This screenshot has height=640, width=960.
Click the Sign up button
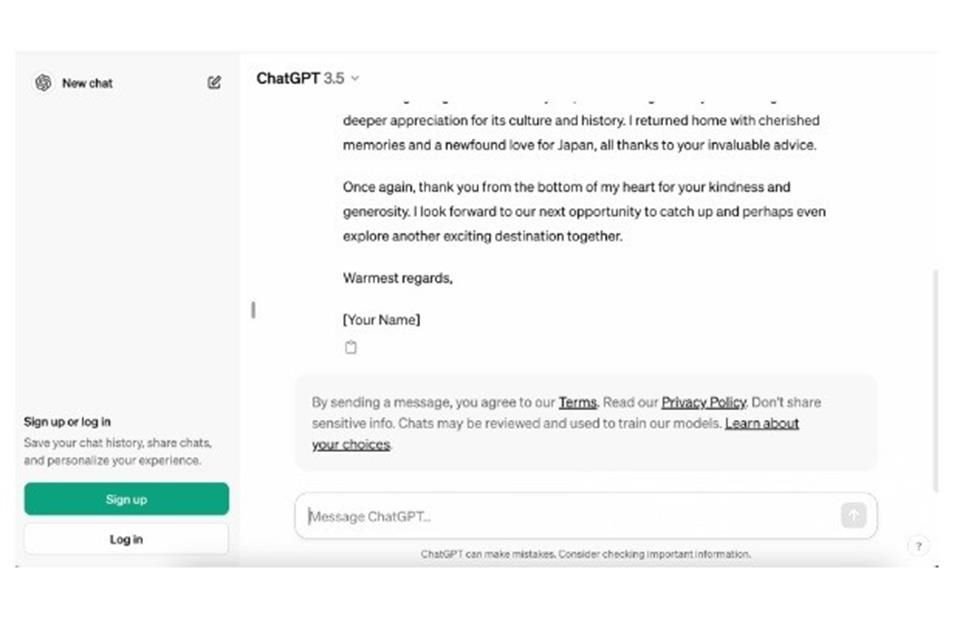tap(126, 499)
